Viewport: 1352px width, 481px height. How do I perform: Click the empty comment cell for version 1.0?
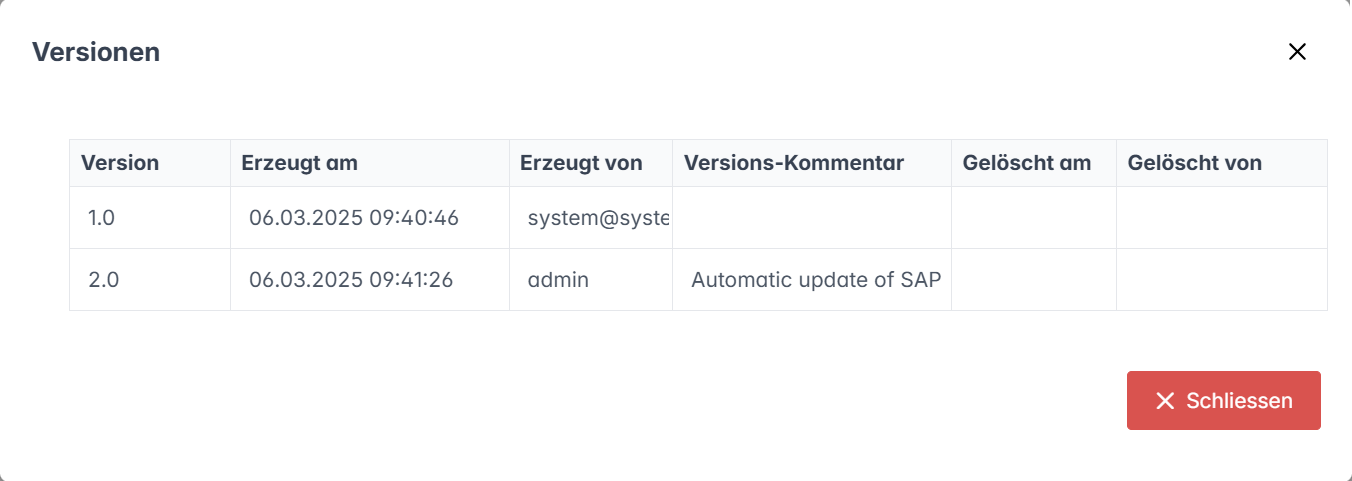[811, 218]
